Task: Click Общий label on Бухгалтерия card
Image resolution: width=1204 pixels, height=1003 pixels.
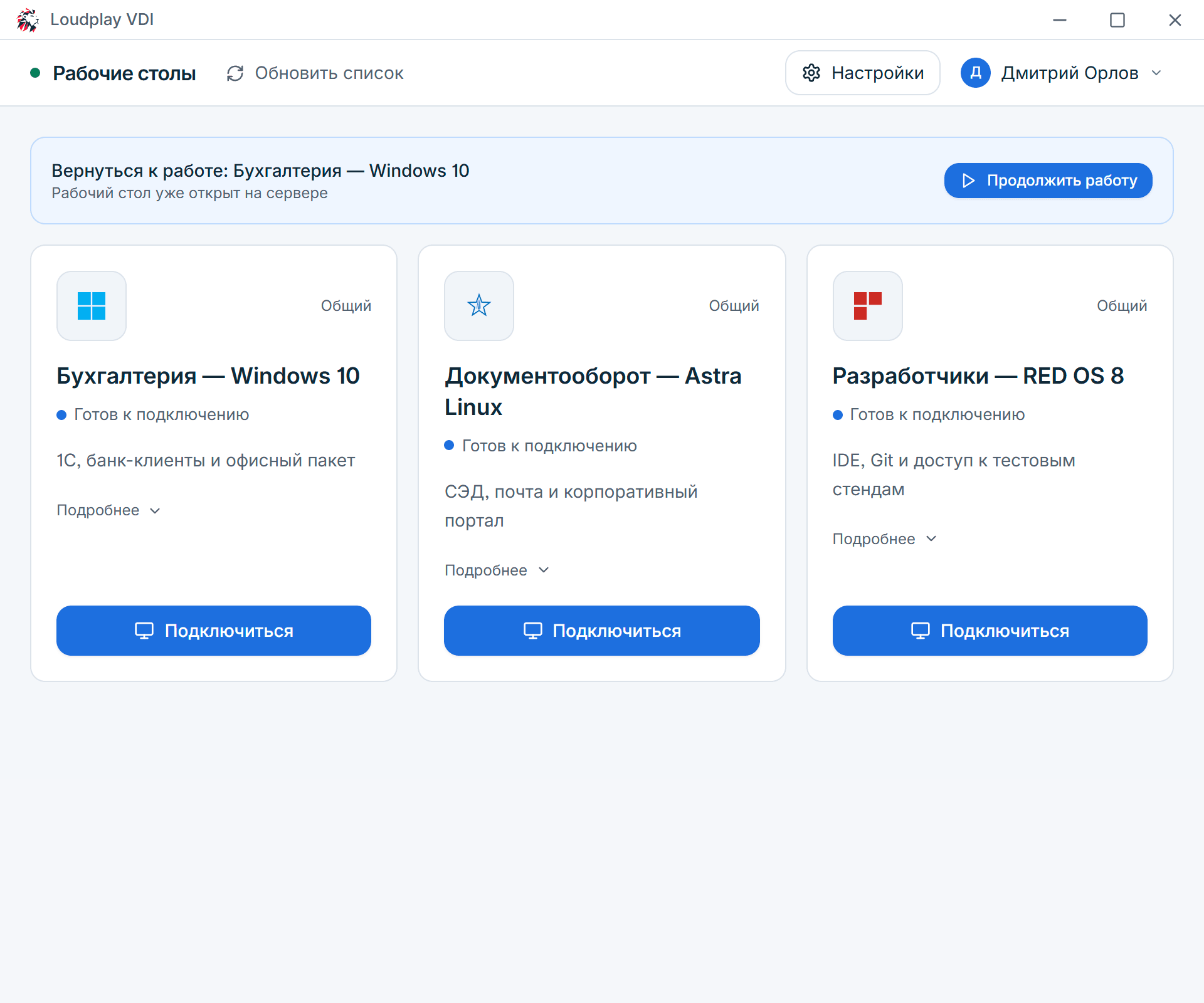Action: click(x=346, y=306)
